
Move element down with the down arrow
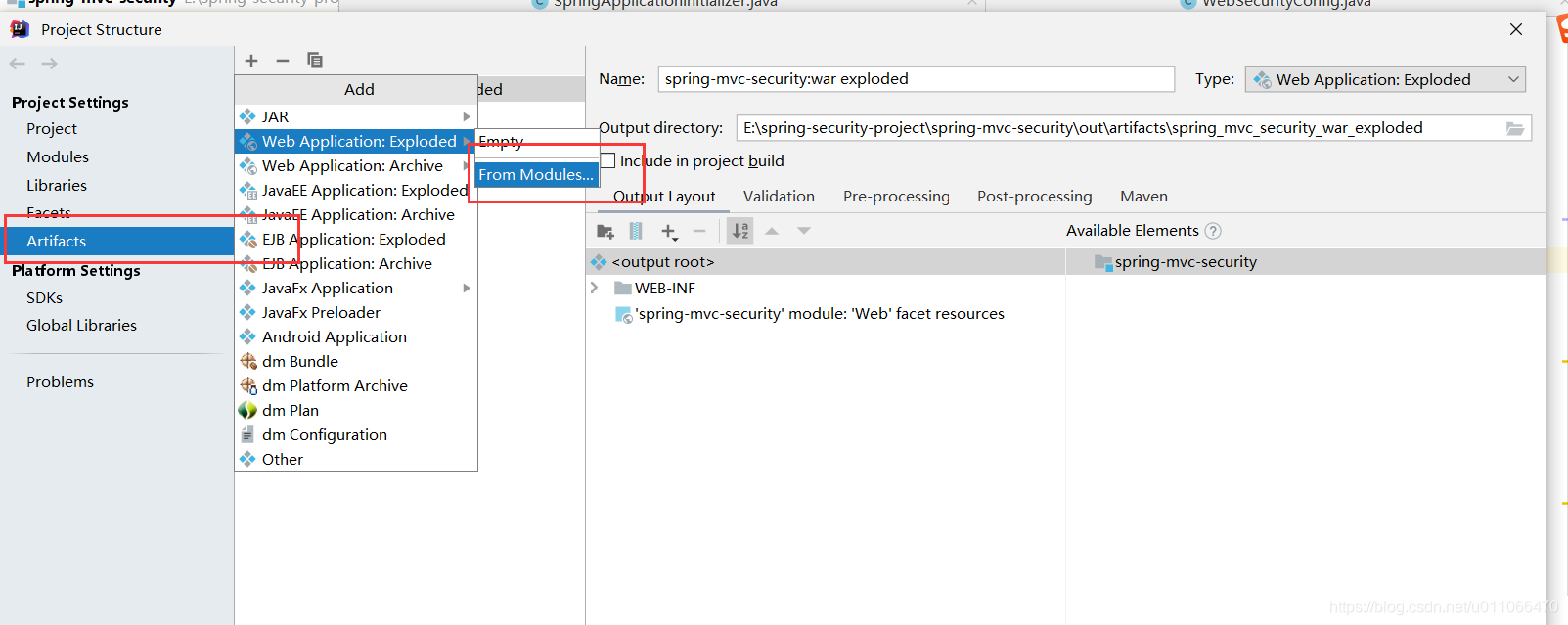804,231
